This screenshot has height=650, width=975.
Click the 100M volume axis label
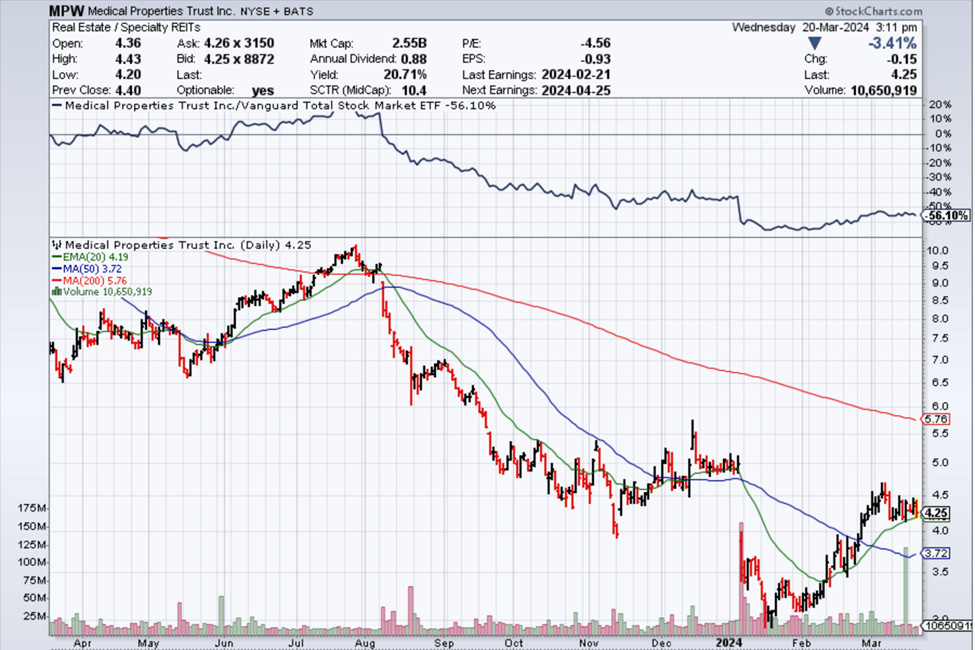(32, 562)
